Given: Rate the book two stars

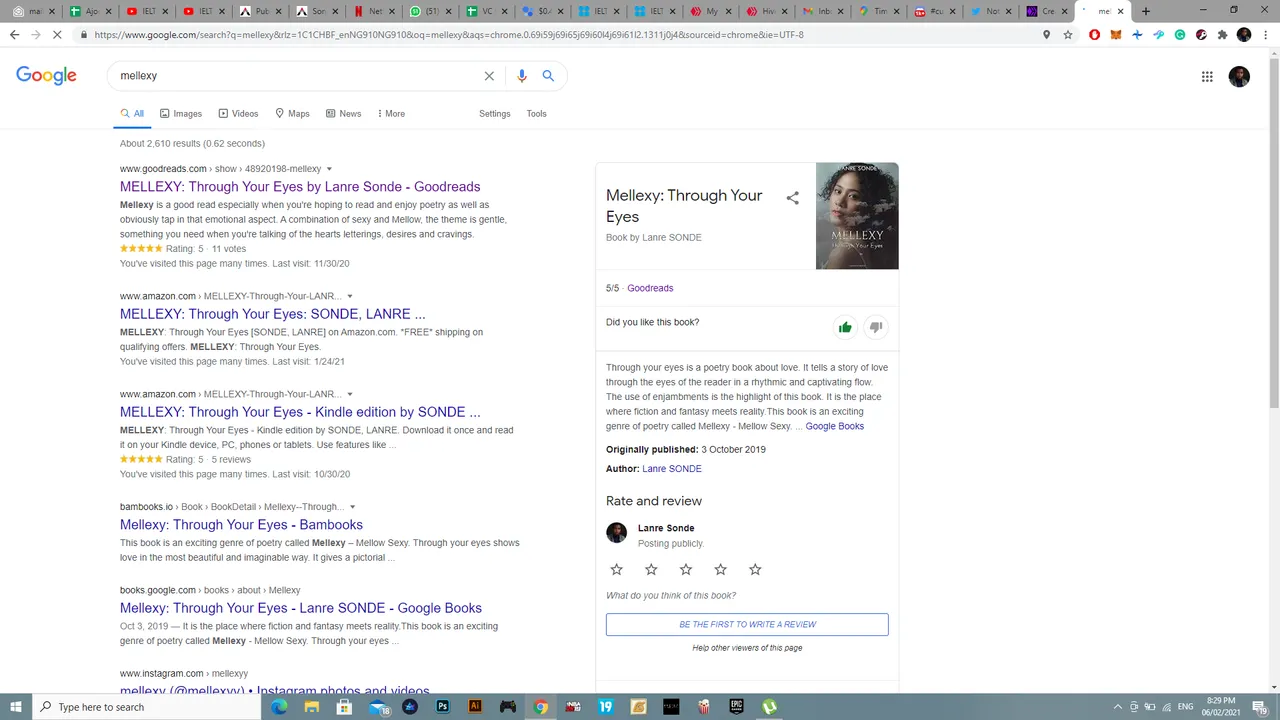Looking at the screenshot, I should coord(651,569).
